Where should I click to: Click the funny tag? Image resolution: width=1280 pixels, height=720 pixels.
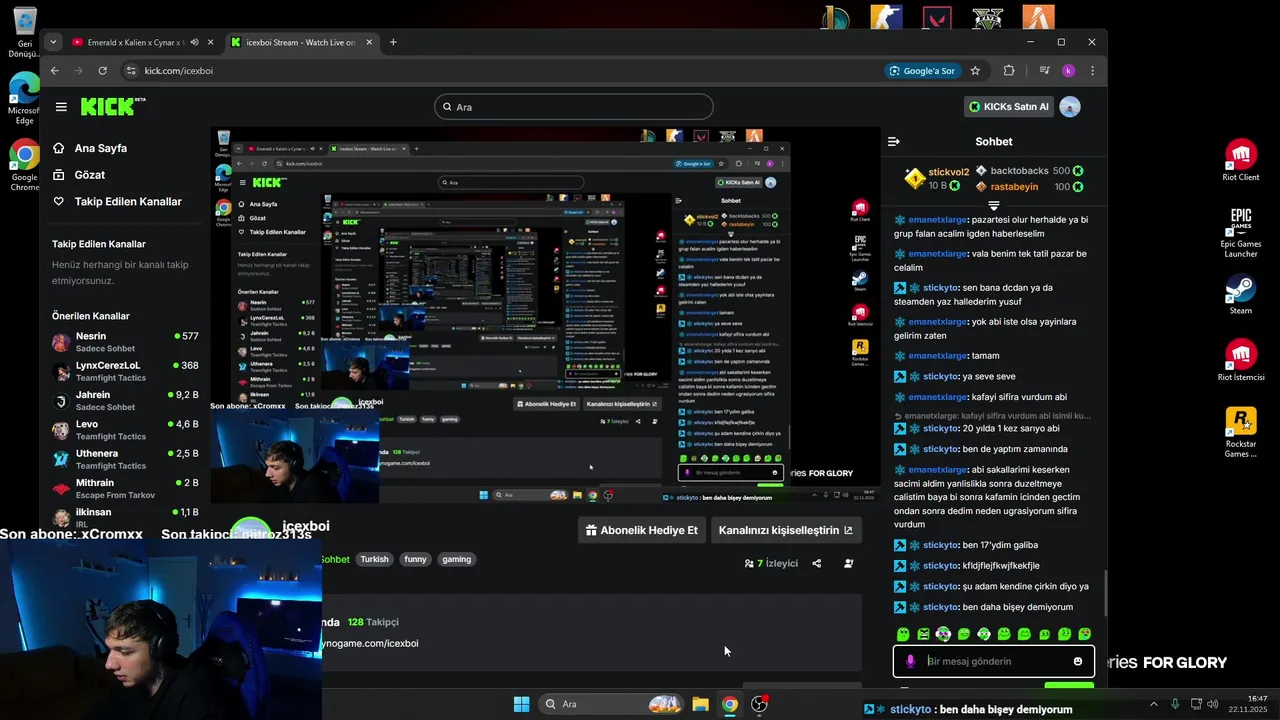415,559
